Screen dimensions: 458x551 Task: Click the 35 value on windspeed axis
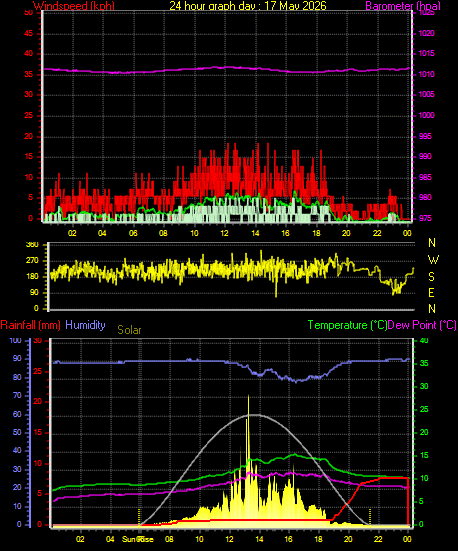point(28,74)
